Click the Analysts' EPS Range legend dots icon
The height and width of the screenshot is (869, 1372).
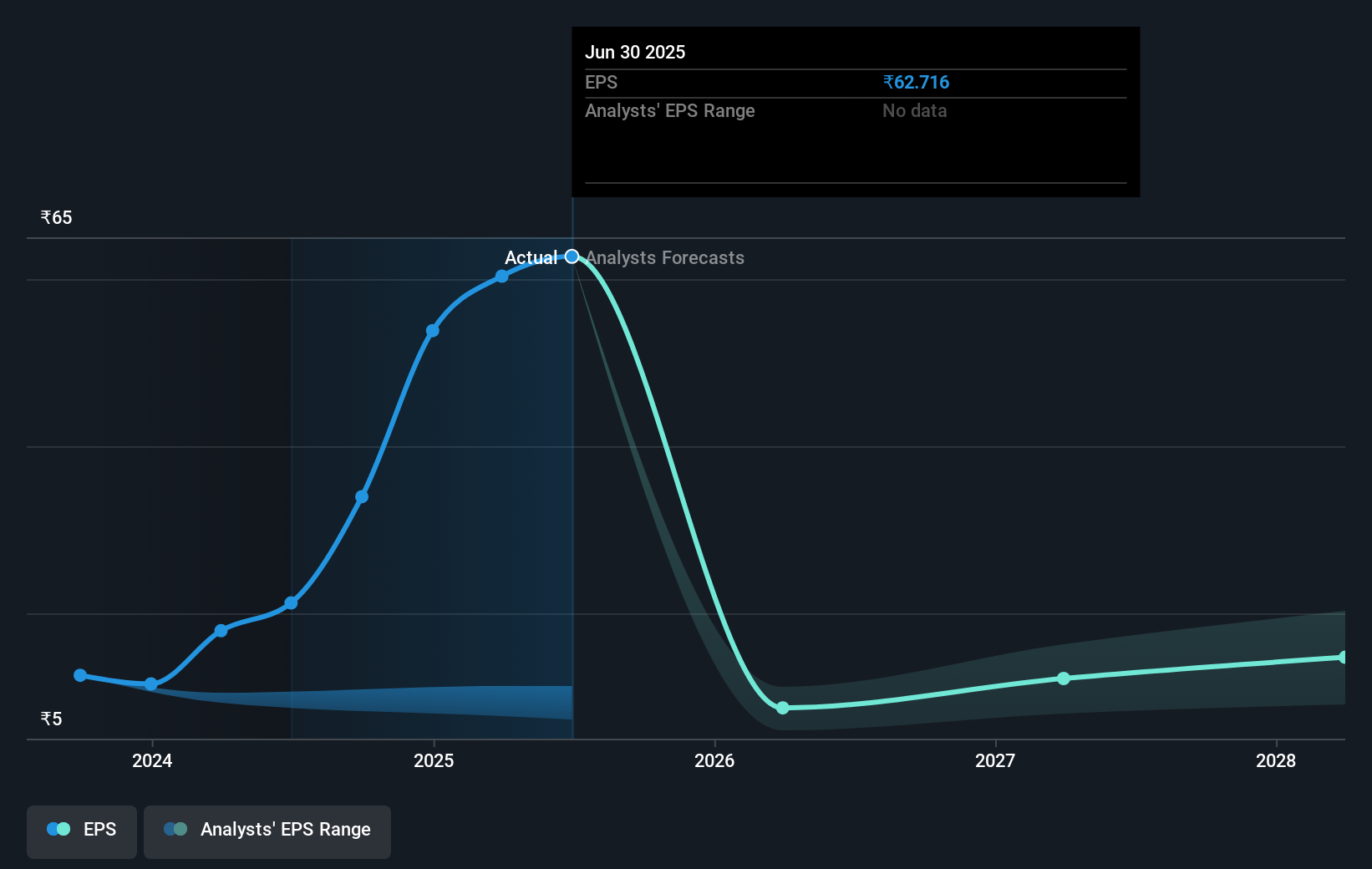coord(174,828)
